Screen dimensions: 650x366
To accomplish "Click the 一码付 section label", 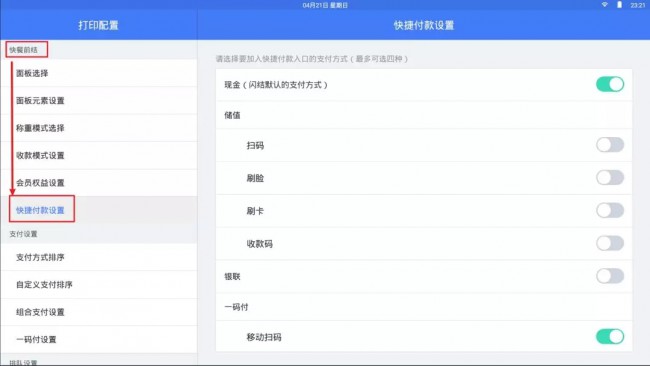I will [x=236, y=307].
